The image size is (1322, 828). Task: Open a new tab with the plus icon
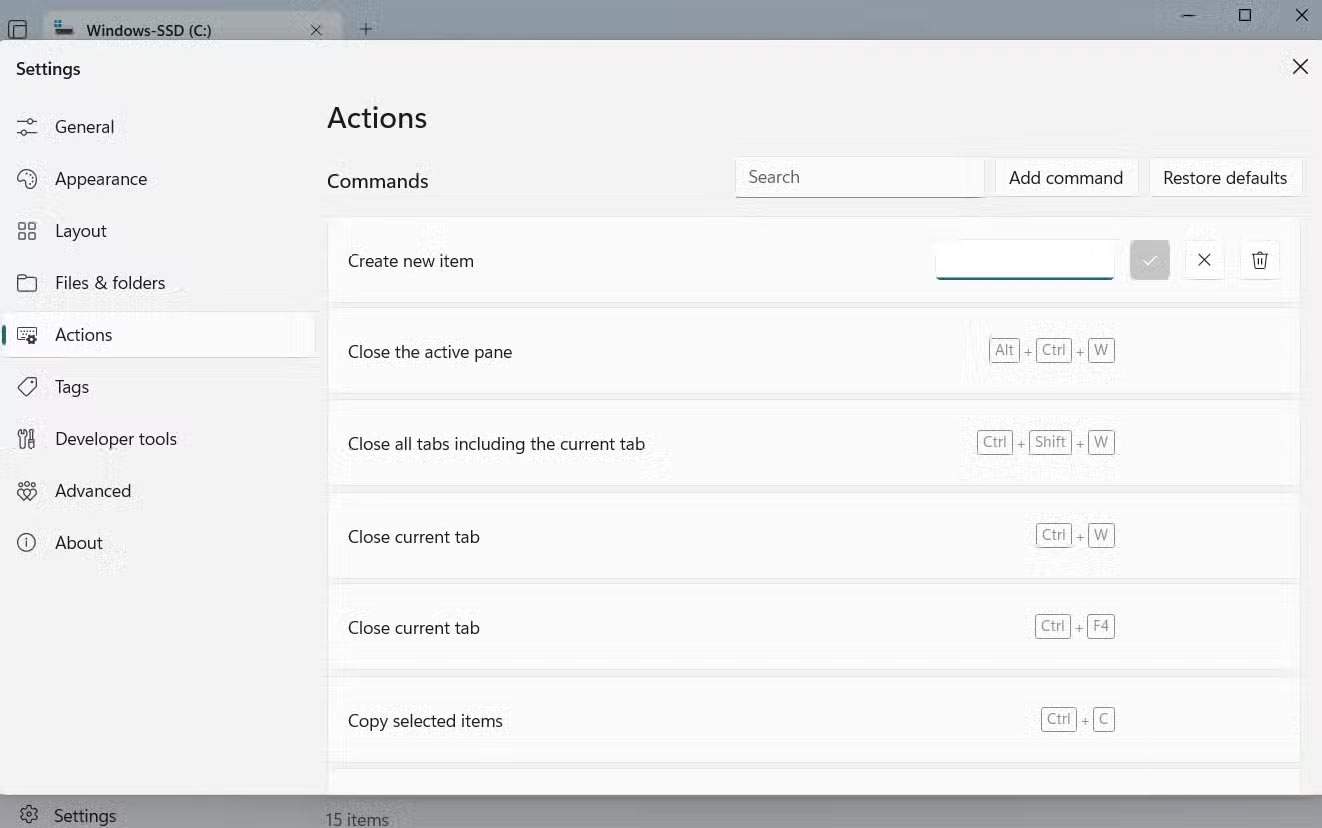click(x=366, y=29)
